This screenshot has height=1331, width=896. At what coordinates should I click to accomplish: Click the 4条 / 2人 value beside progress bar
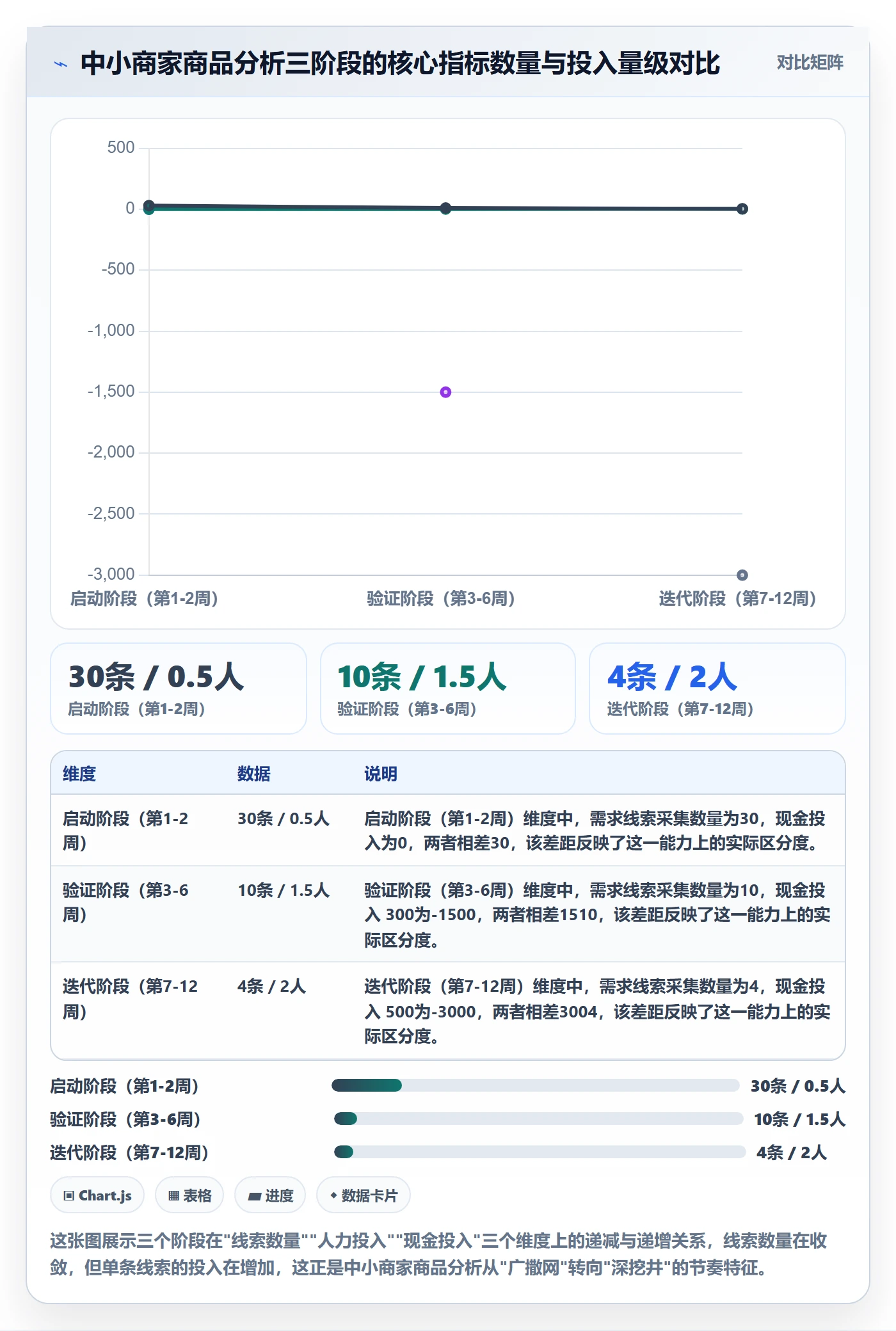click(x=792, y=1152)
